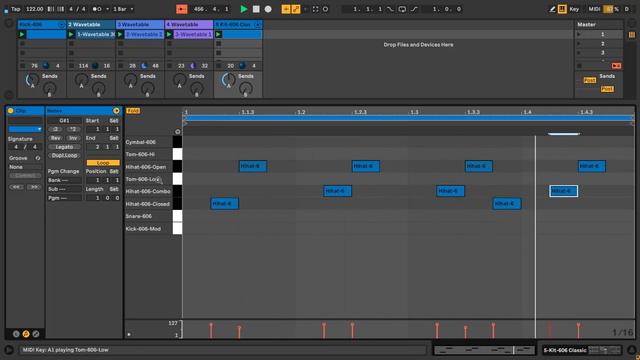Image resolution: width=640 pixels, height=360 pixels.
Task: Click the Groove hot-swap icon
Action: coord(38,158)
